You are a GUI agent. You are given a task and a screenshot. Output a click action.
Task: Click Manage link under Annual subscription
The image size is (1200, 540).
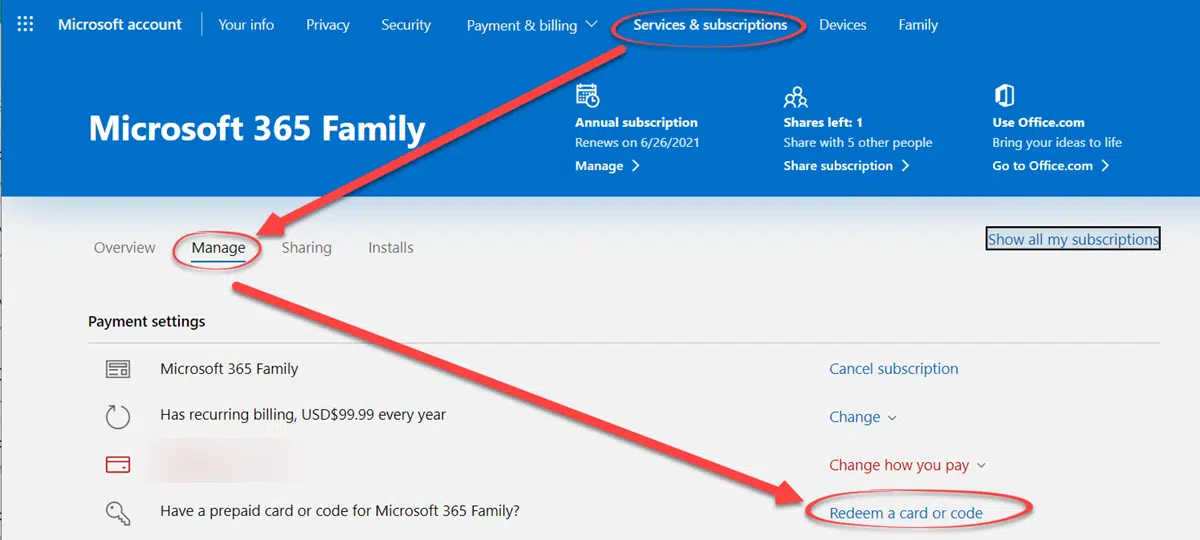click(607, 166)
